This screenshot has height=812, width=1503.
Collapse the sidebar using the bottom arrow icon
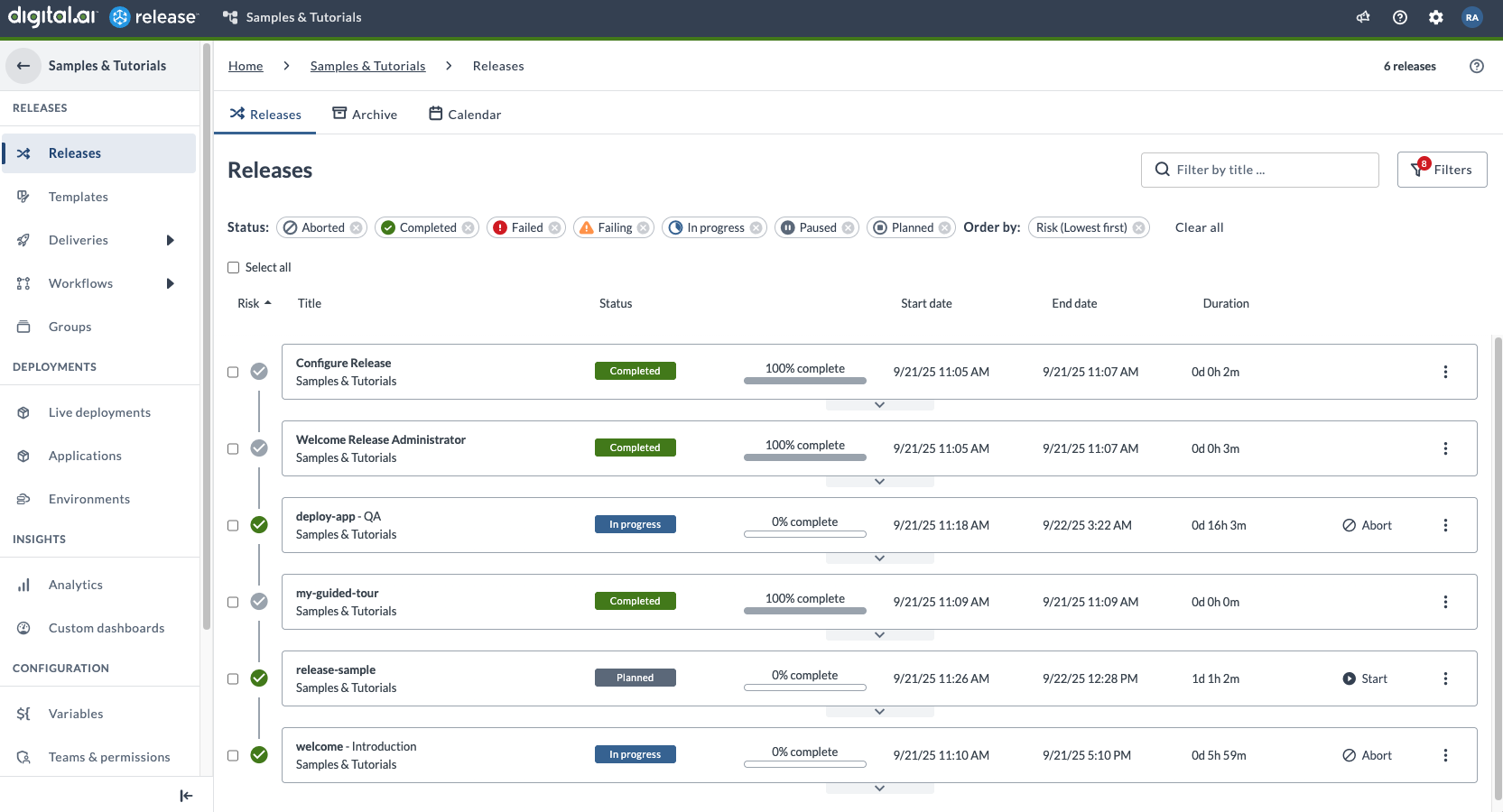(186, 795)
